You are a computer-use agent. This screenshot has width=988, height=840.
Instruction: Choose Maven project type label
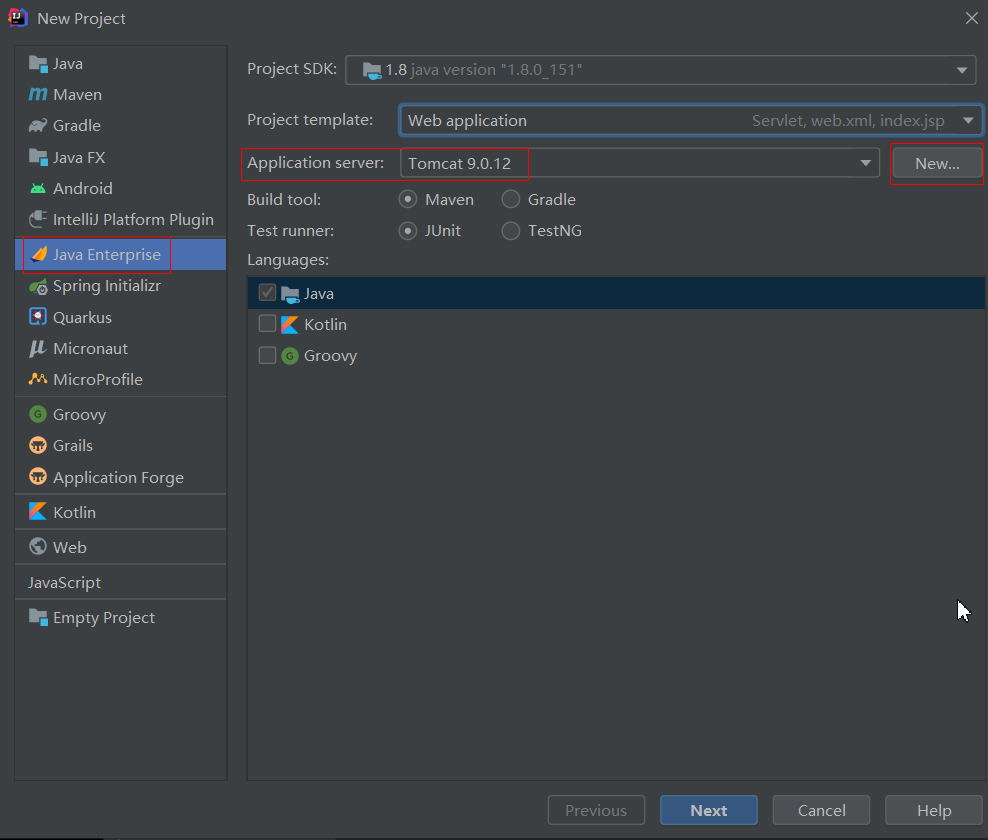(78, 95)
